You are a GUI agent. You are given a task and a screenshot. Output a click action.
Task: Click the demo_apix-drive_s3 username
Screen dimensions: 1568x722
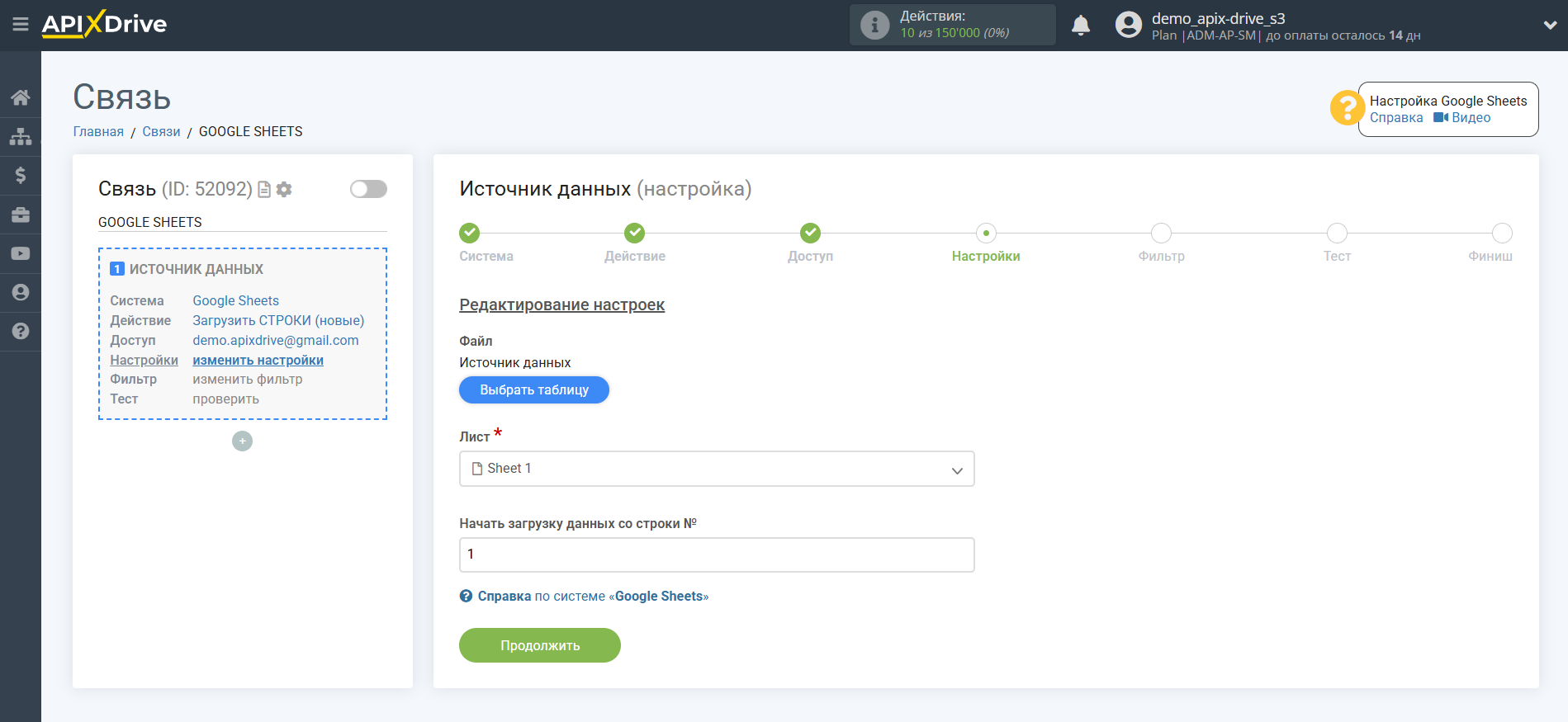point(1218,18)
